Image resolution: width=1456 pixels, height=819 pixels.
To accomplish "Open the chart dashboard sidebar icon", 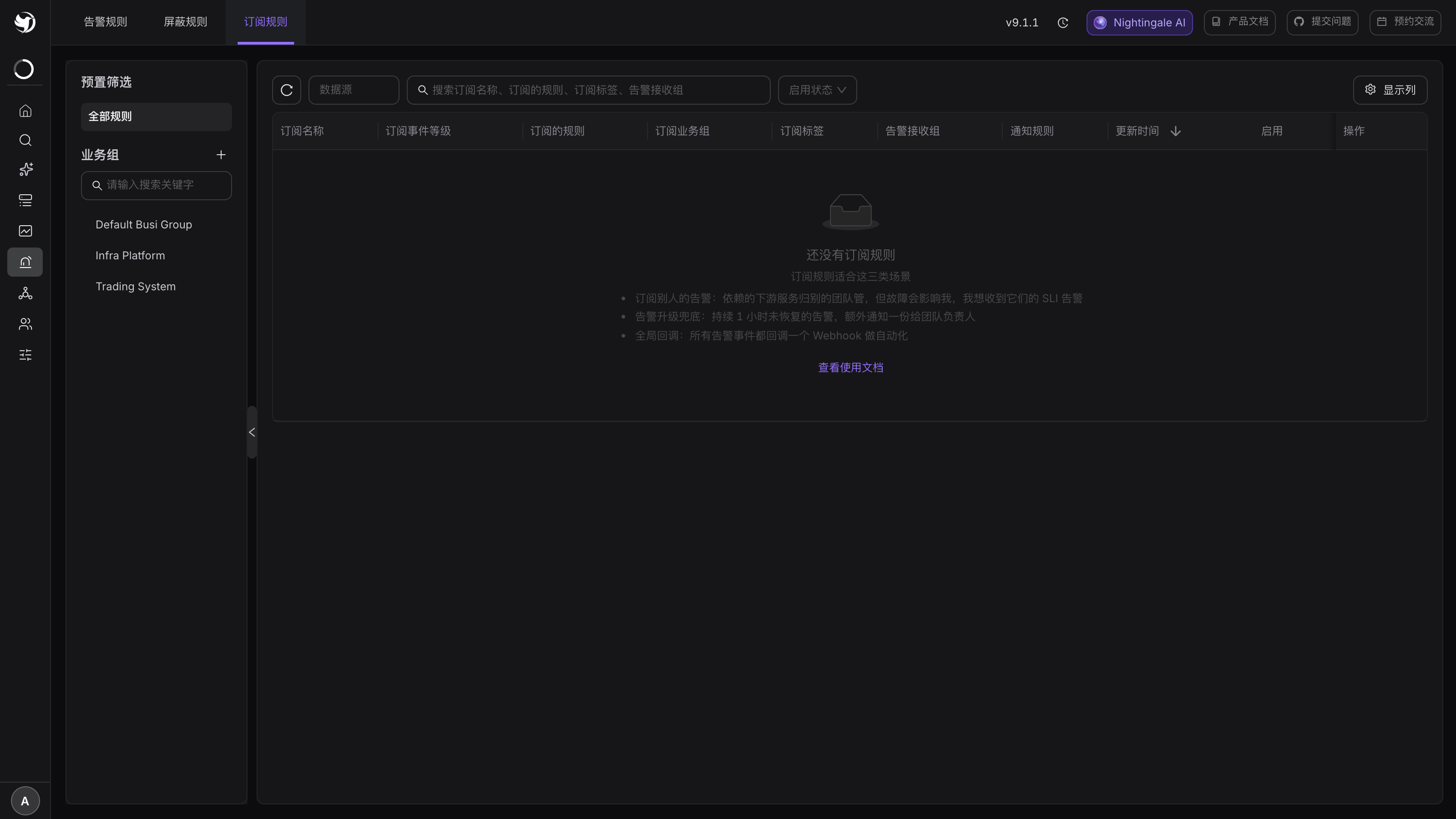I will coord(25,231).
